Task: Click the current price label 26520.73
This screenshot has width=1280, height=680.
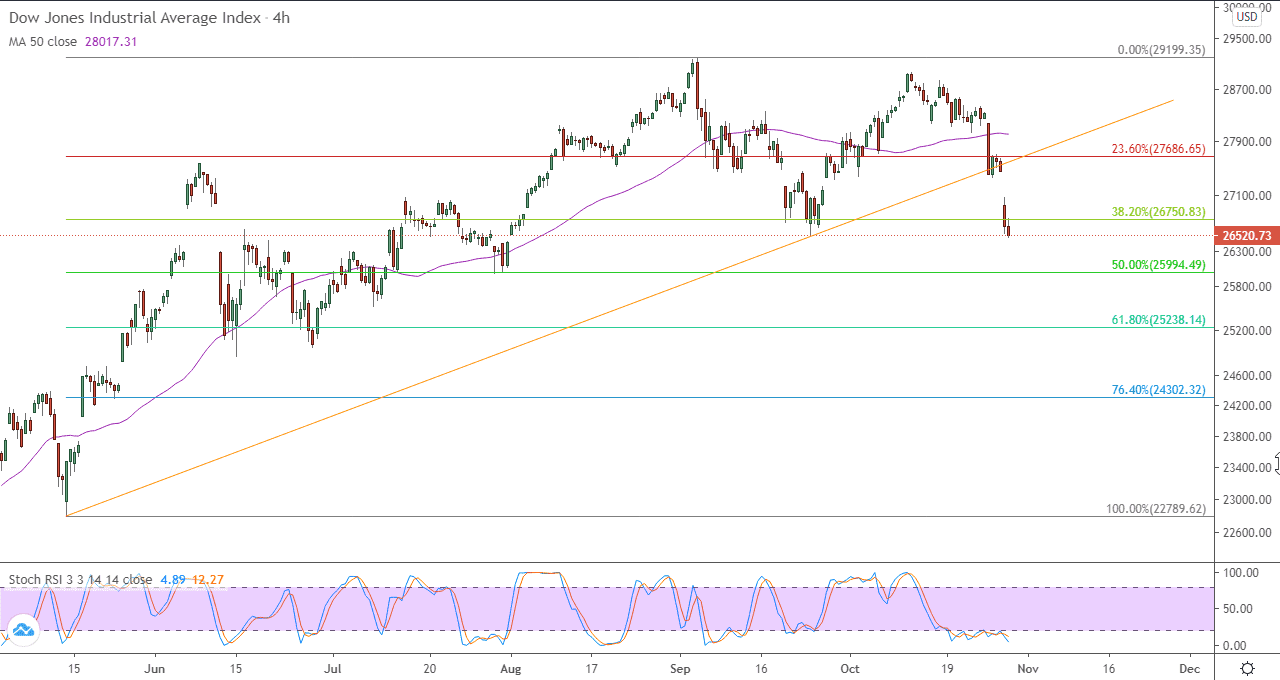Action: (1246, 236)
